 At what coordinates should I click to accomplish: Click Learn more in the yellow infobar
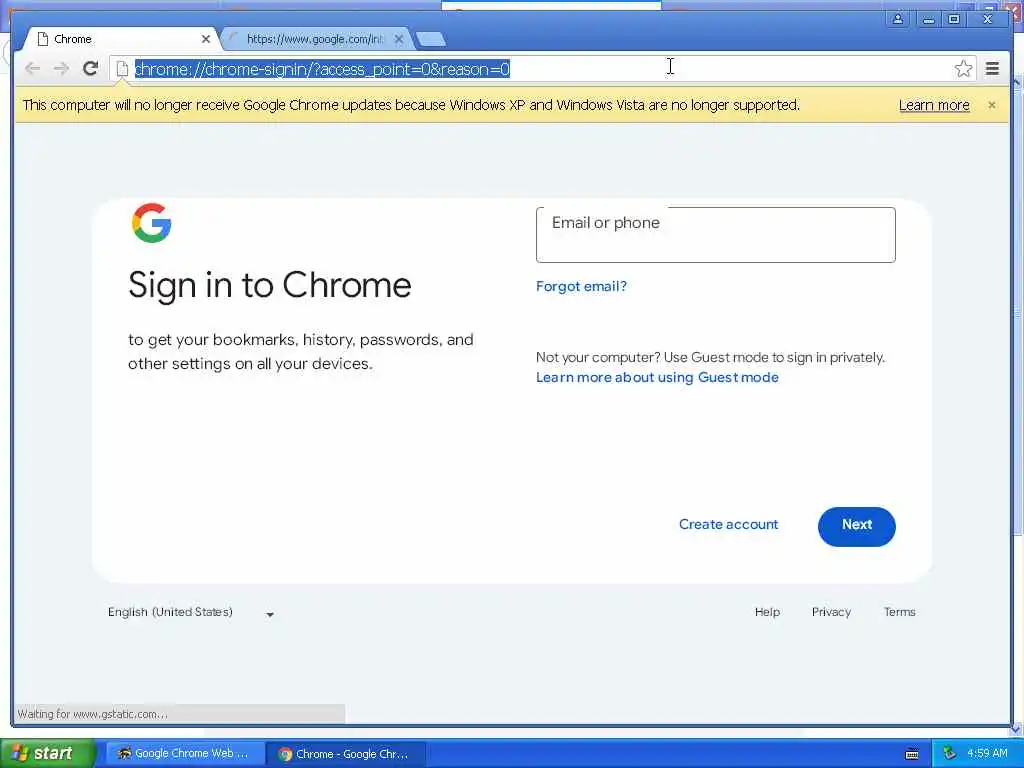pyautogui.click(x=934, y=105)
